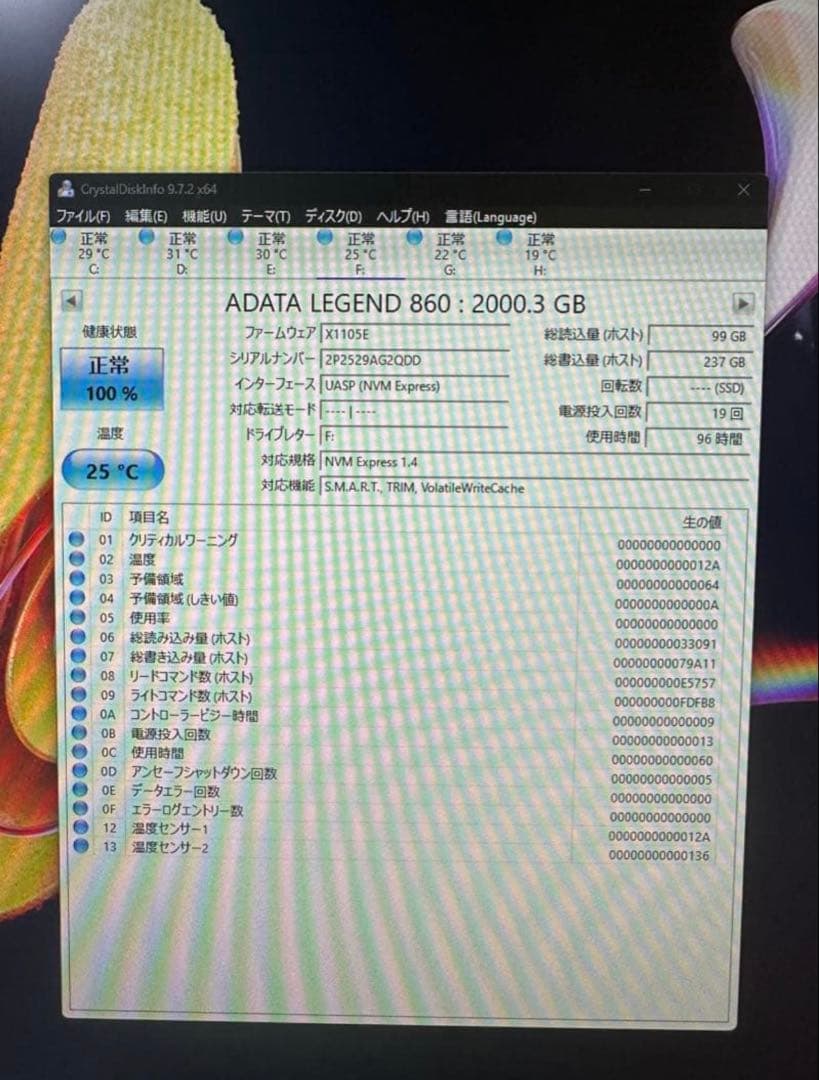Click the drive G: status circle icon

point(413,238)
